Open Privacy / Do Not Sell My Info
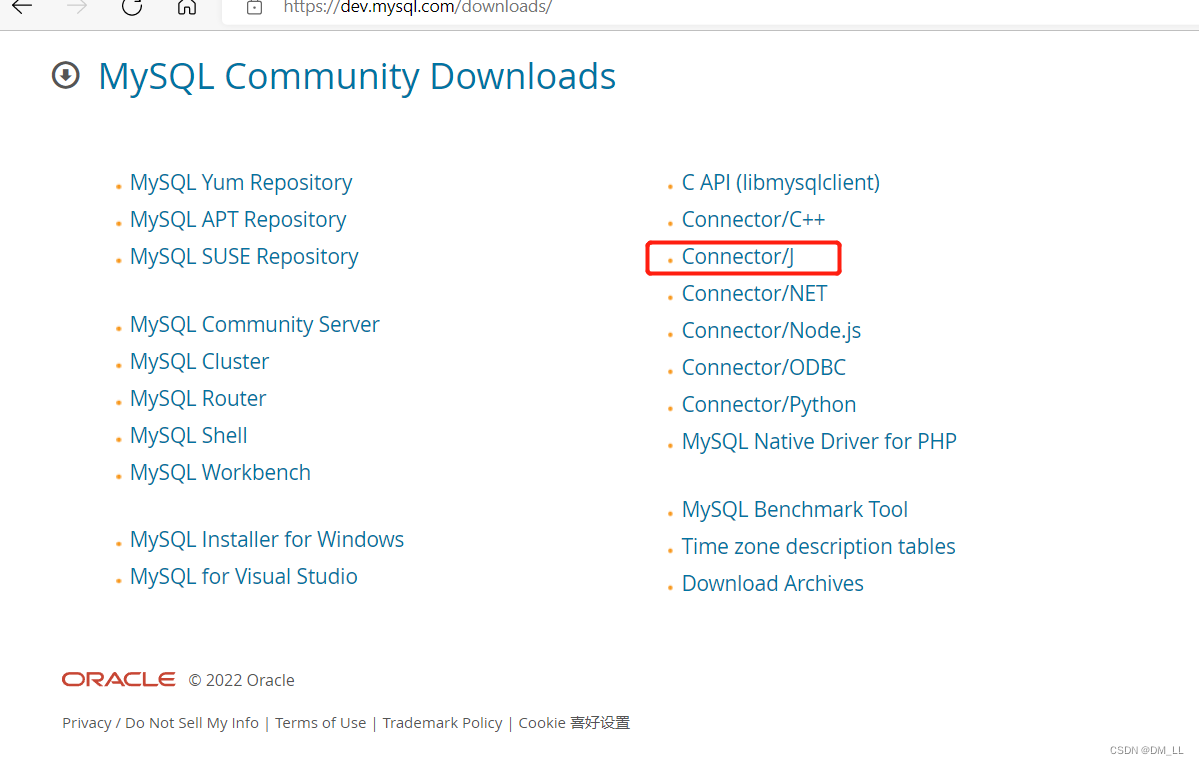The height and width of the screenshot is (765, 1199). coord(161,723)
